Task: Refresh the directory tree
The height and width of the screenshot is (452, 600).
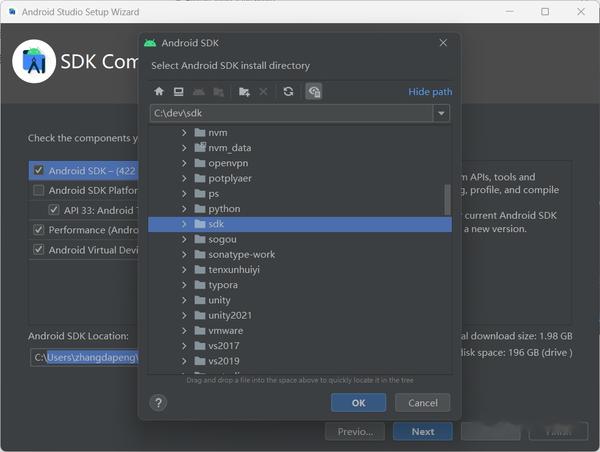Action: tap(288, 91)
